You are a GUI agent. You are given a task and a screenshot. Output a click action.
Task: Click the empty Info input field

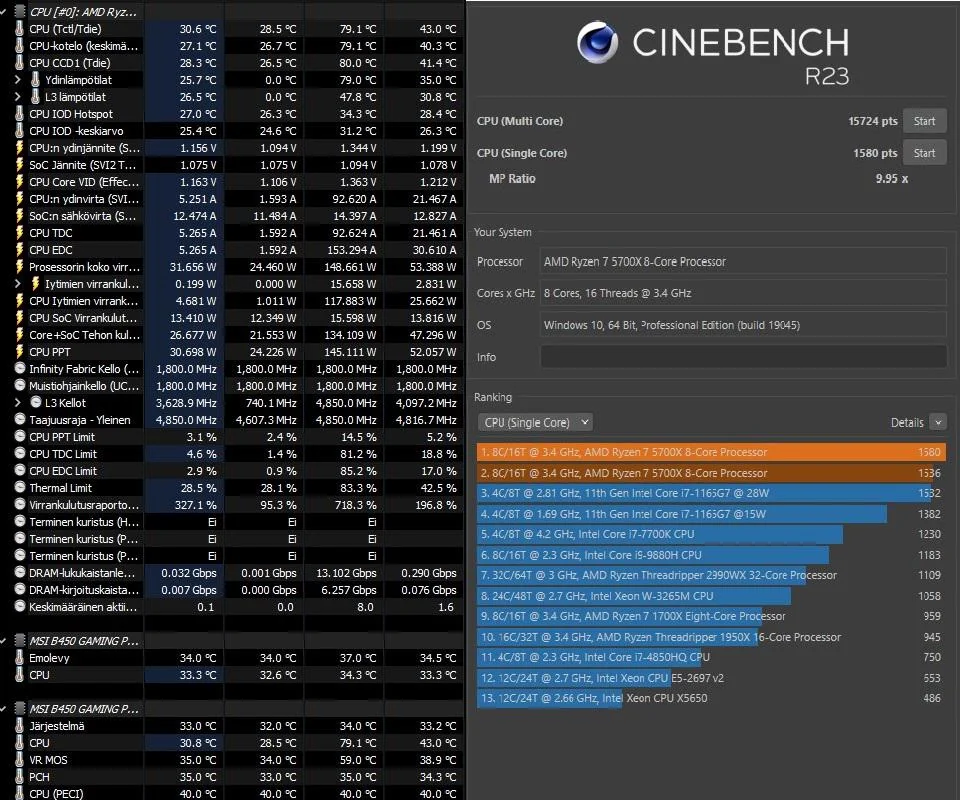pos(743,357)
